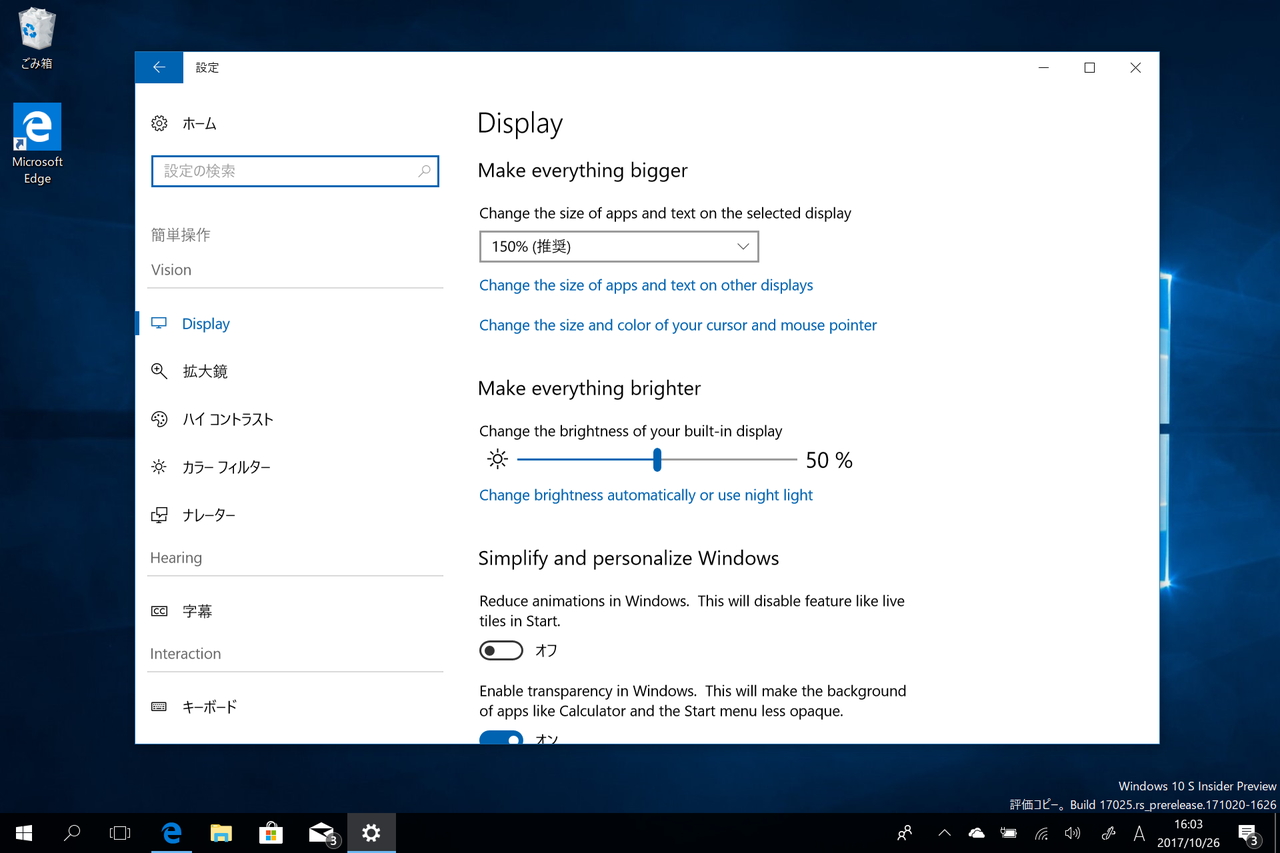1280x853 pixels.
Task: Open Wi-Fi network tray icon
Action: 1041,833
